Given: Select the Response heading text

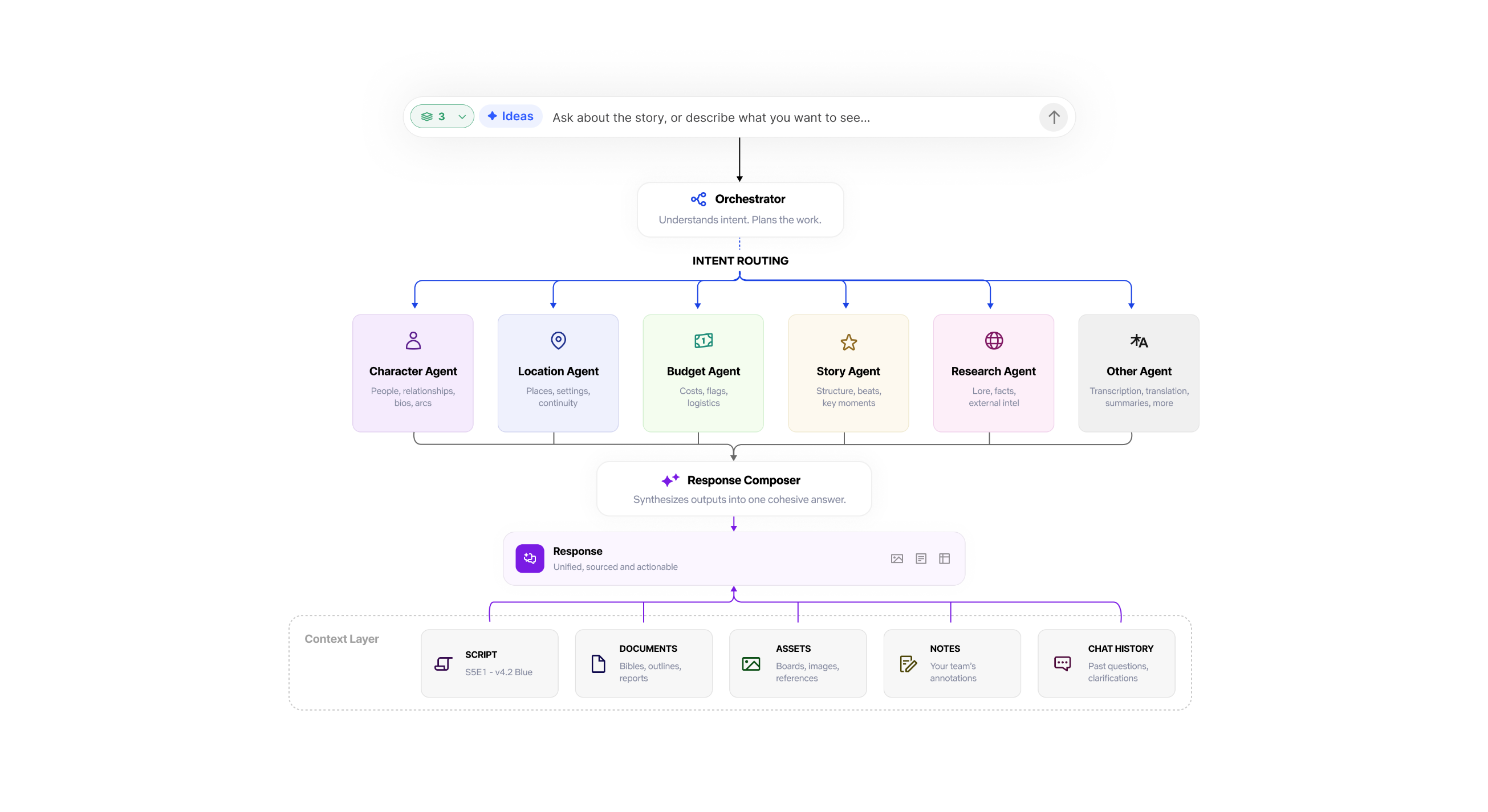Looking at the screenshot, I should pyautogui.click(x=578, y=552).
